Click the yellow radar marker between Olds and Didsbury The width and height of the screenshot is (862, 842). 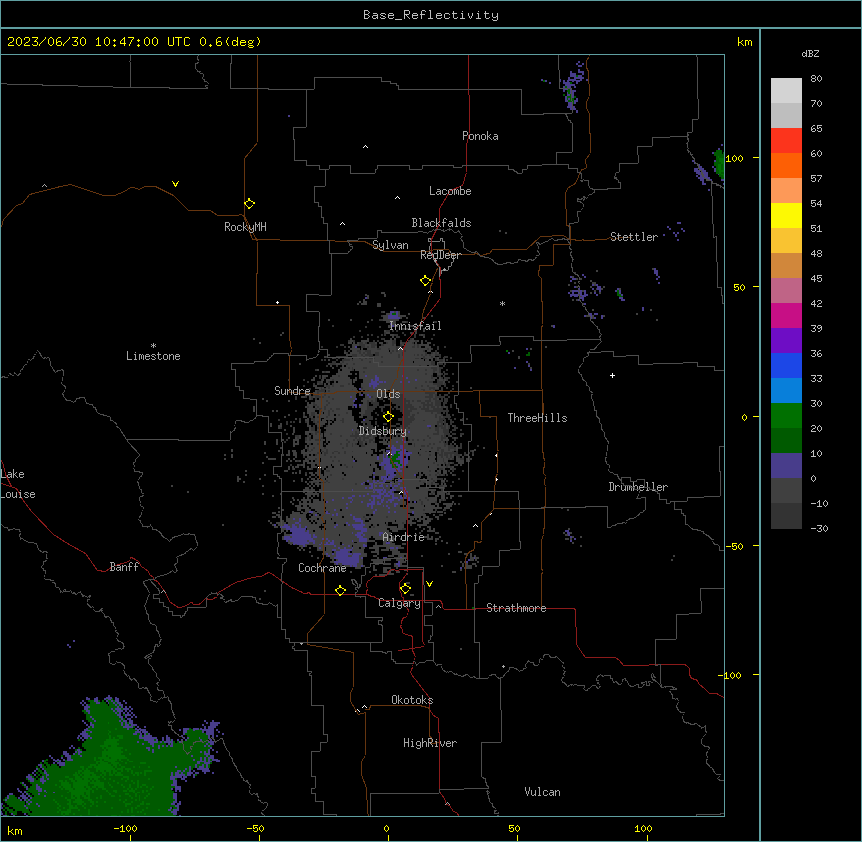(388, 417)
